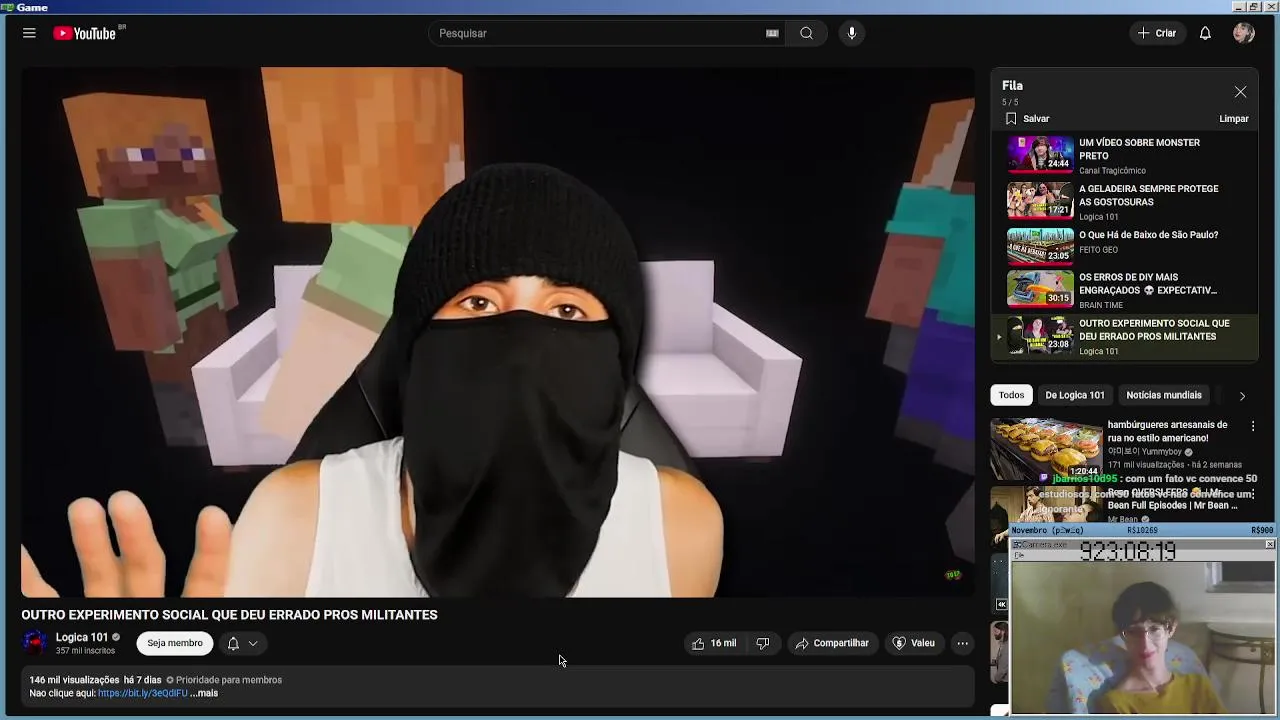Close the Fila queue panel

pos(1240,92)
